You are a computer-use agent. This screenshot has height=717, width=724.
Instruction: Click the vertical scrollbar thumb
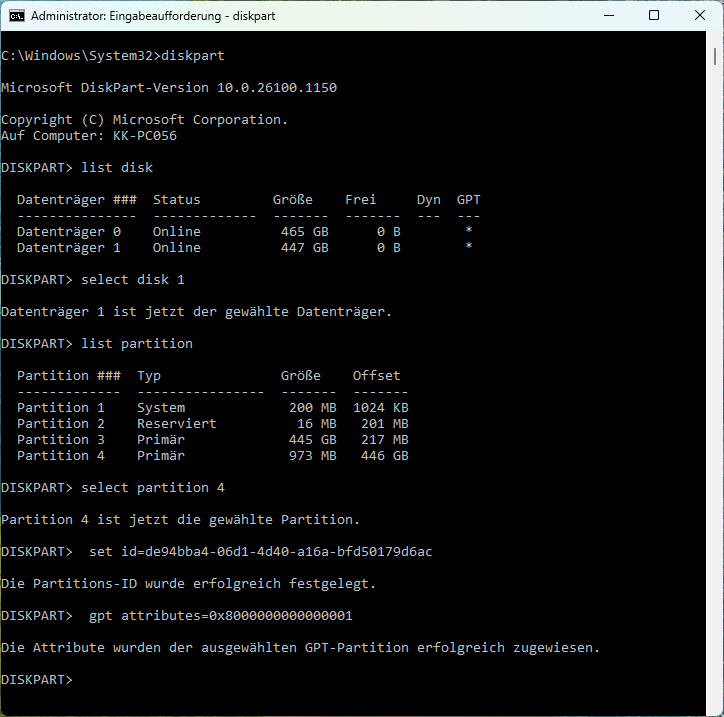(715, 56)
